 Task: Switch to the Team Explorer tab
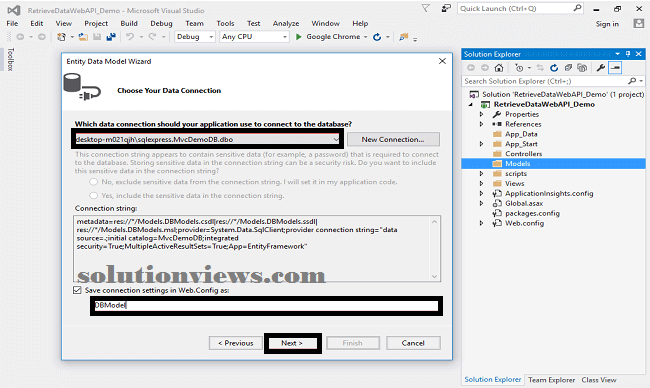[551, 380]
